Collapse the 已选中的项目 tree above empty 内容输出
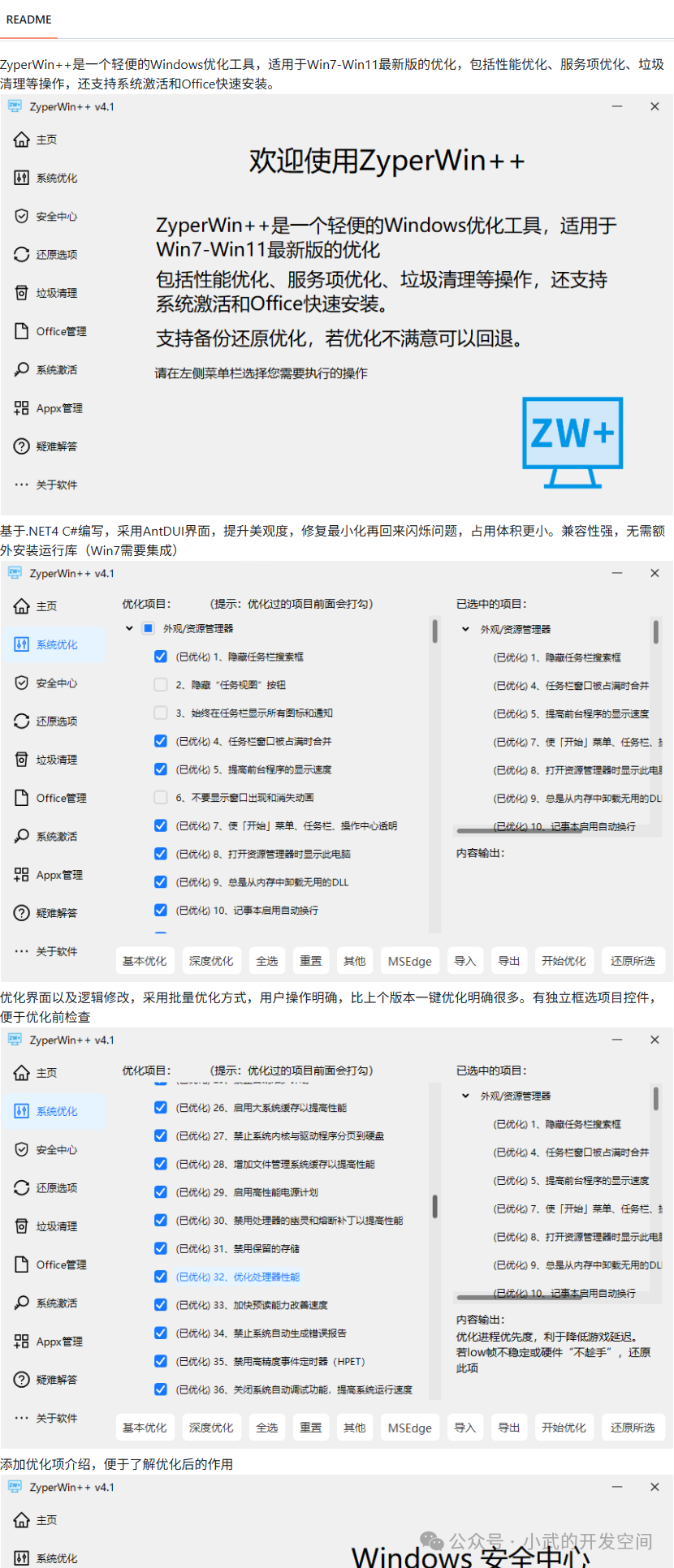This screenshot has height=1568, width=674. (465, 629)
